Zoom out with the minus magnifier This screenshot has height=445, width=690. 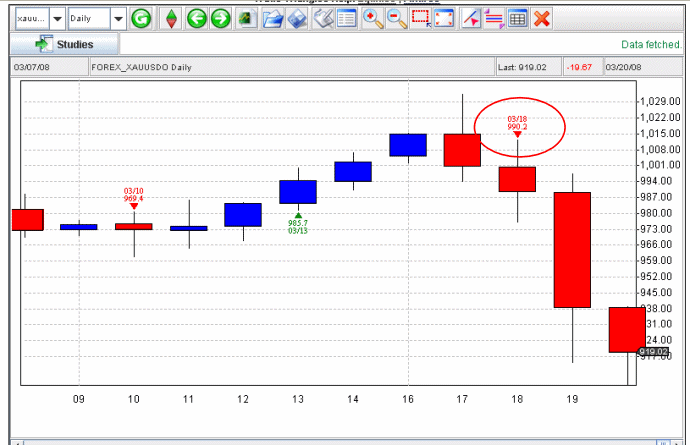pos(396,18)
